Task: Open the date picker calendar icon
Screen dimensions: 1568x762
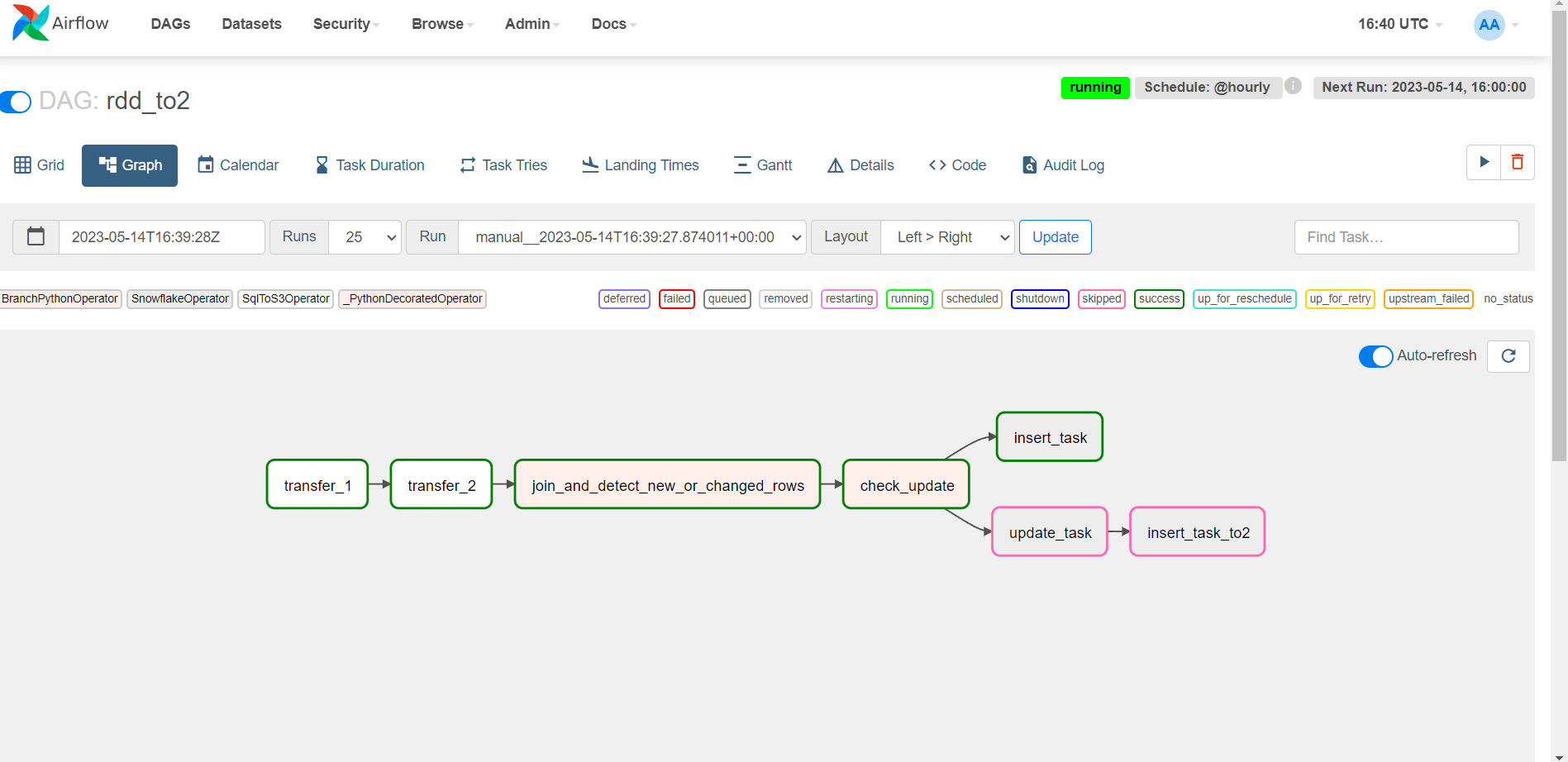Action: click(35, 236)
